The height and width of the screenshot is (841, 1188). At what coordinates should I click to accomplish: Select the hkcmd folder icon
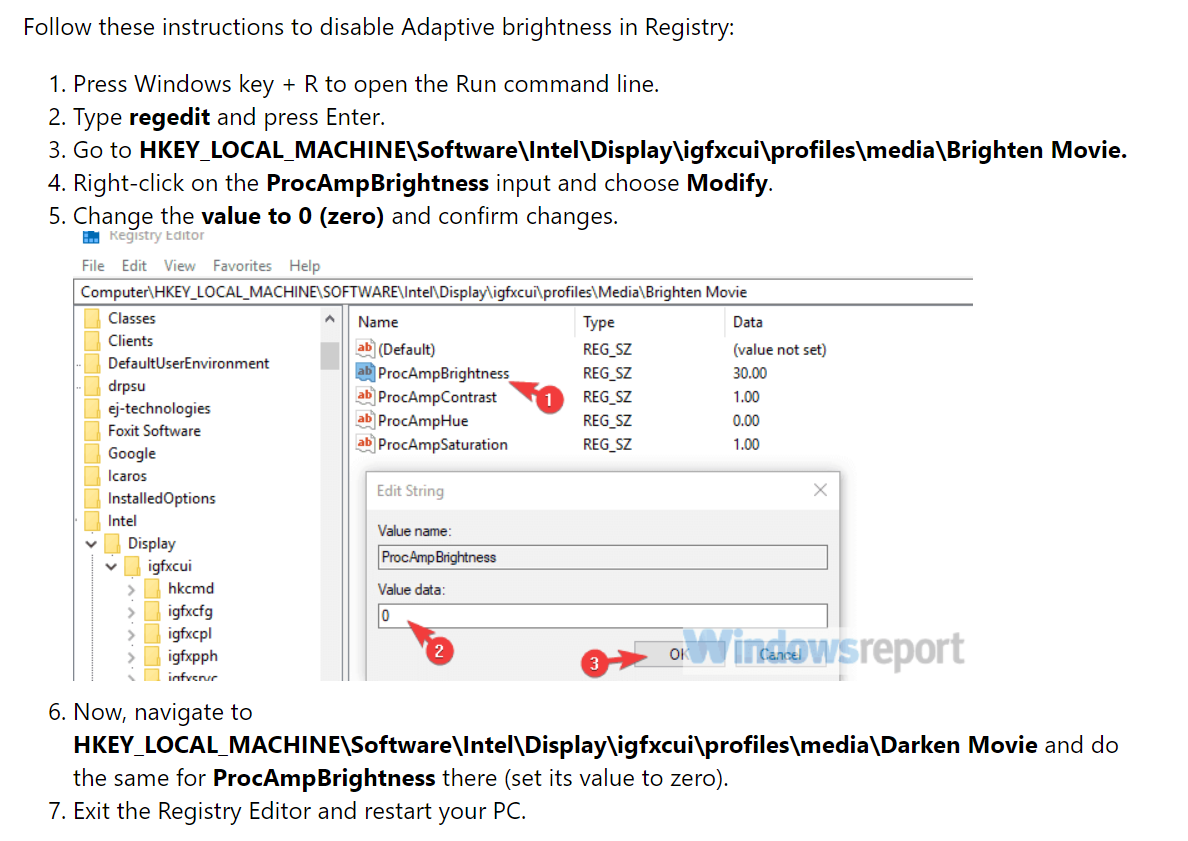[152, 589]
